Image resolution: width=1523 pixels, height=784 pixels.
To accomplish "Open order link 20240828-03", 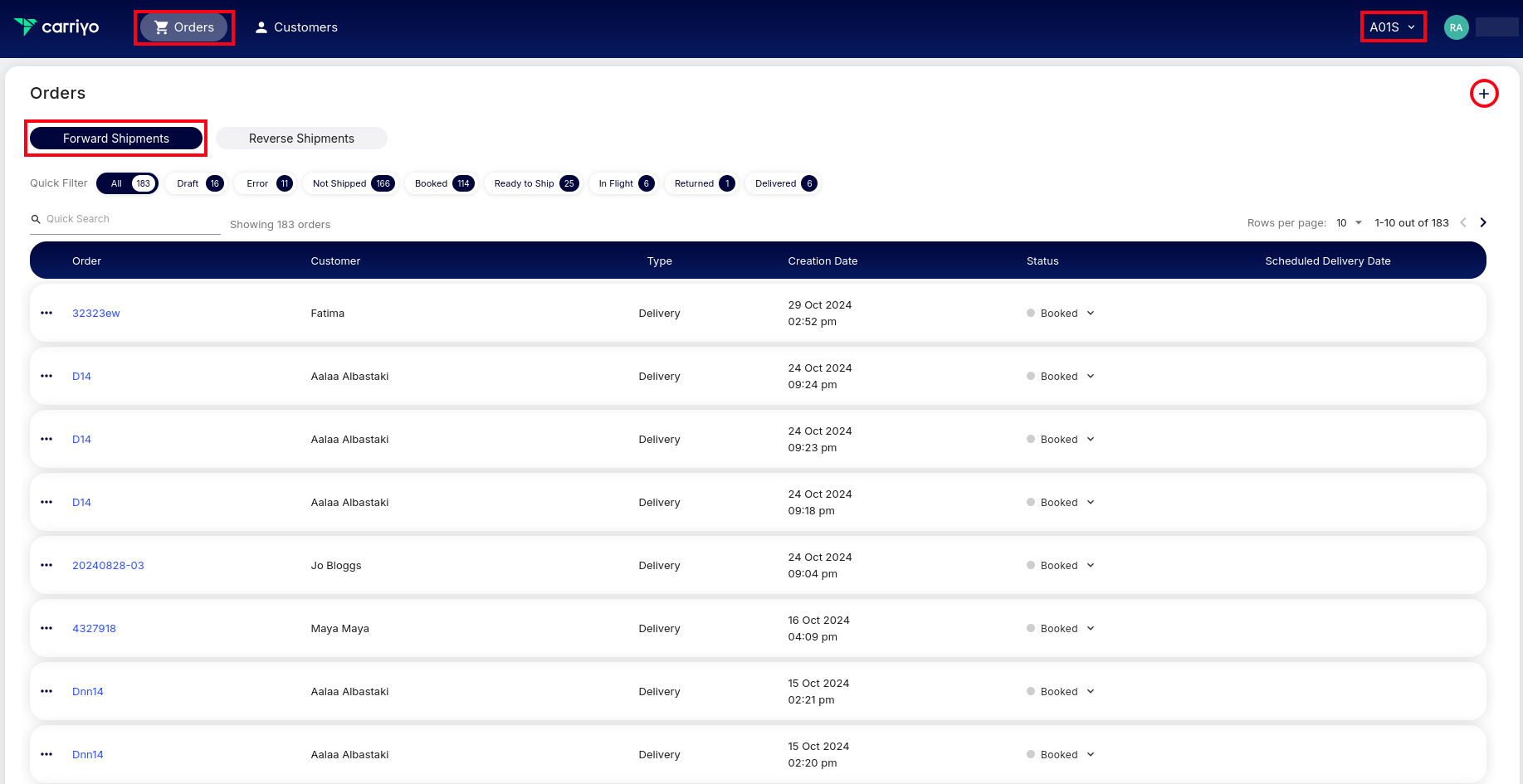I will click(x=108, y=565).
